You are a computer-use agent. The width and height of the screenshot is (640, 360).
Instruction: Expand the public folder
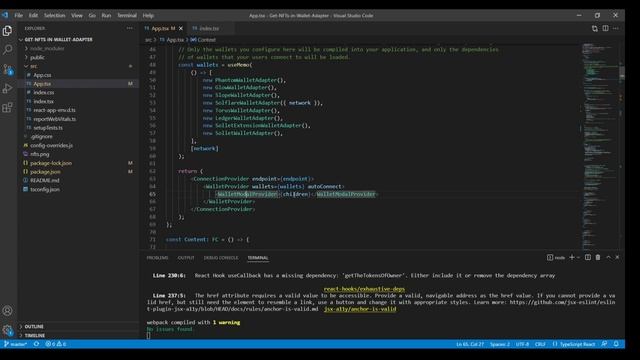point(37,58)
